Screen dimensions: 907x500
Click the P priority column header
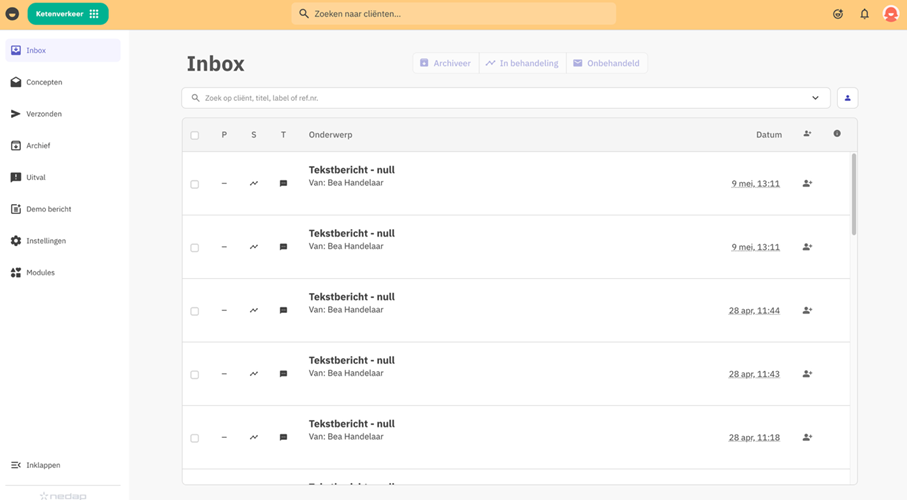point(224,135)
